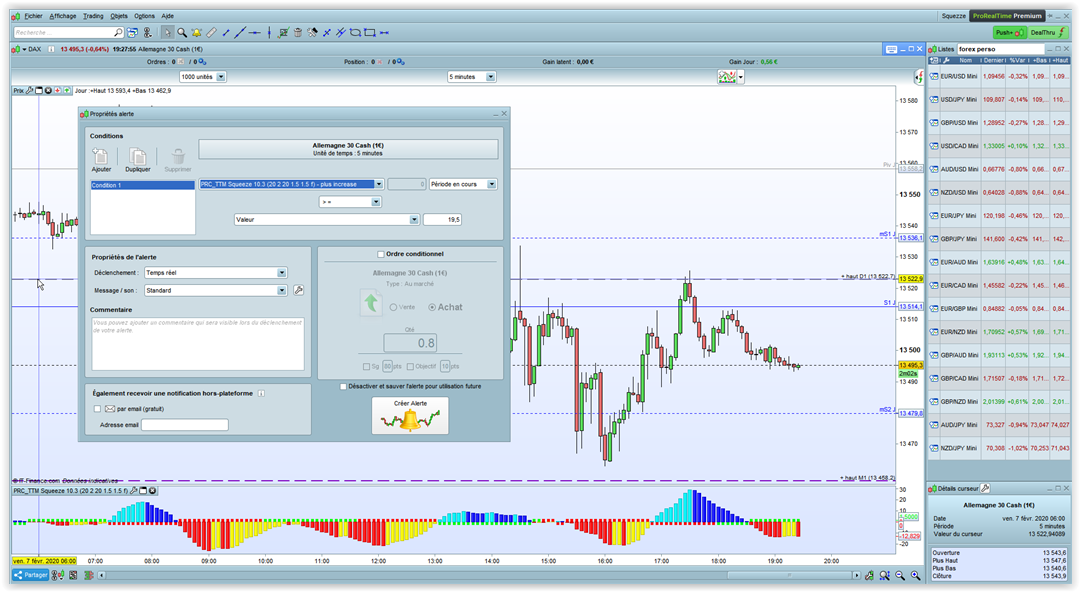The height and width of the screenshot is (592, 1080).
Task: Click the DAX info icon
Action: pyautogui.click(x=51, y=49)
